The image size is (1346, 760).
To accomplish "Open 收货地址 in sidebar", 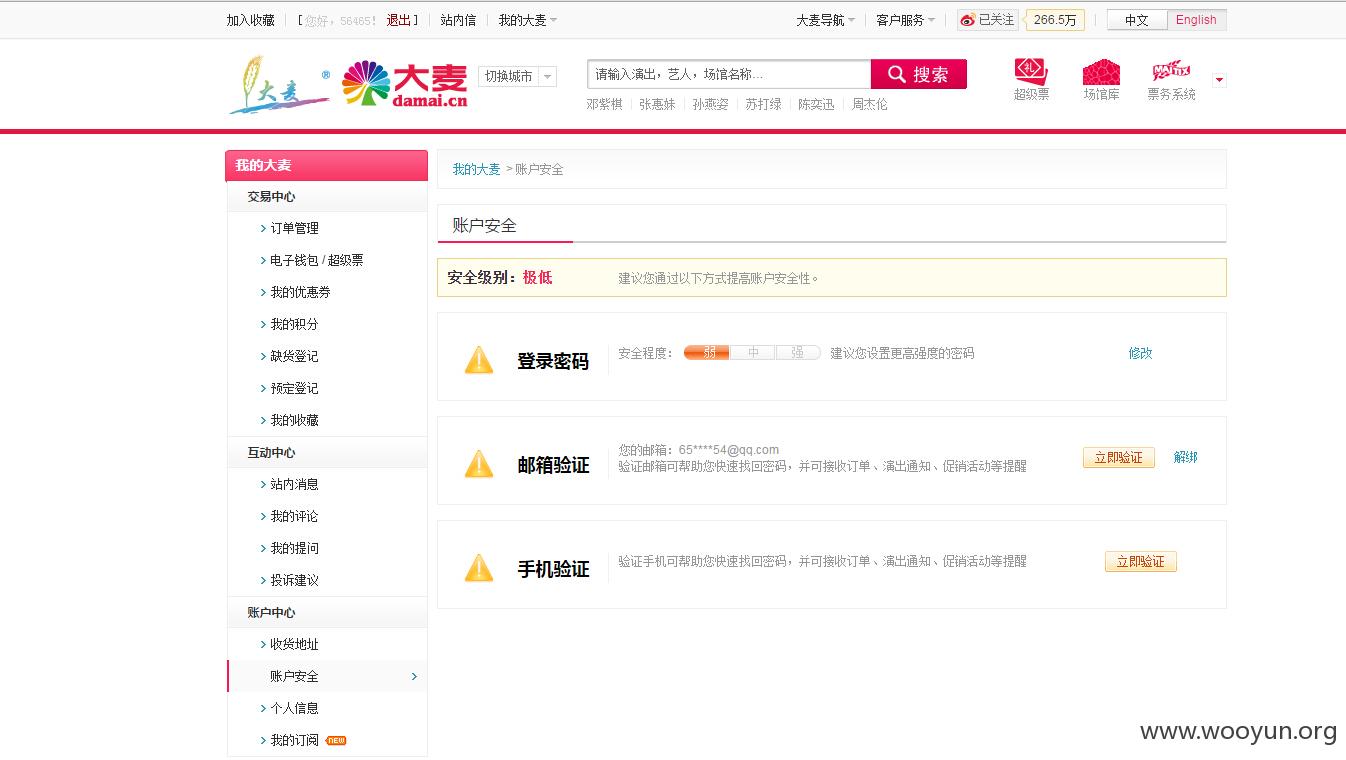I will pyautogui.click(x=294, y=644).
